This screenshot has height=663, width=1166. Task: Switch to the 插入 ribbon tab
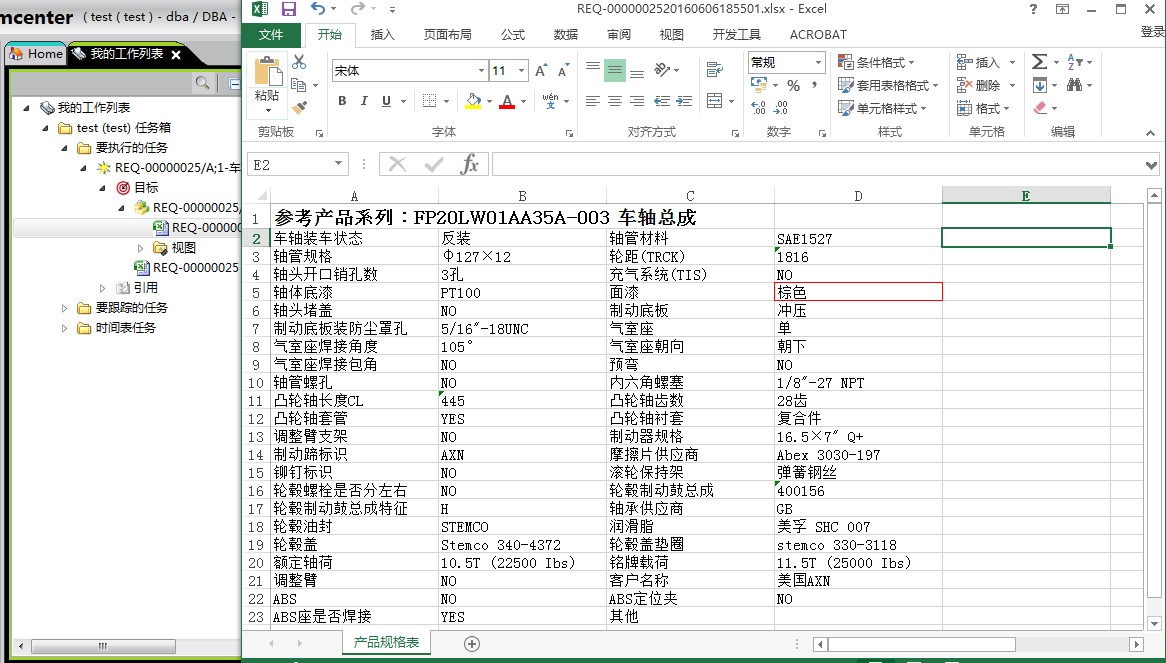383,35
